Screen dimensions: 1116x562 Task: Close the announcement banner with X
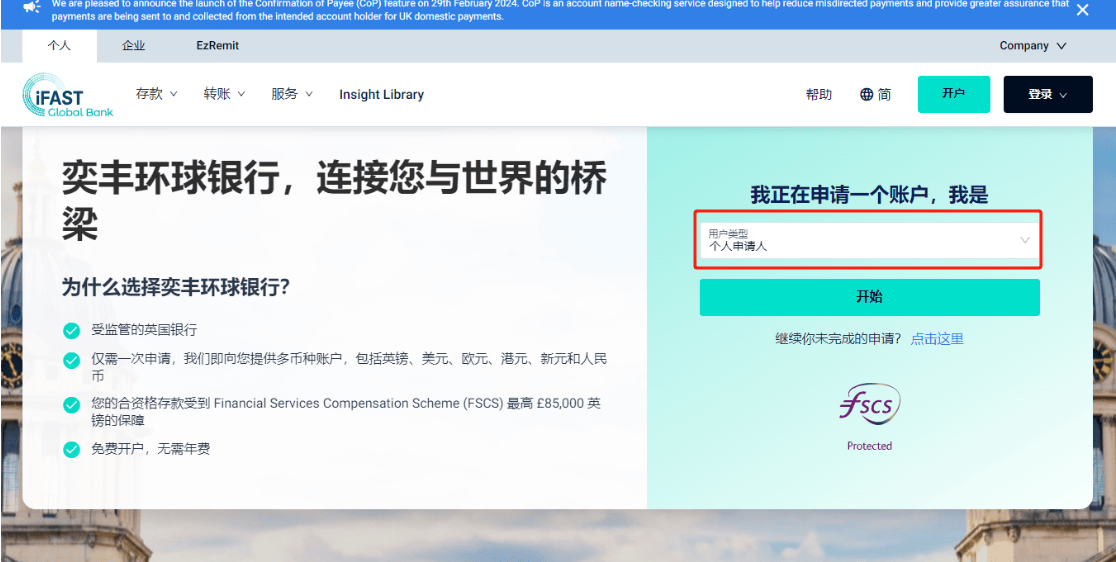[x=1082, y=10]
